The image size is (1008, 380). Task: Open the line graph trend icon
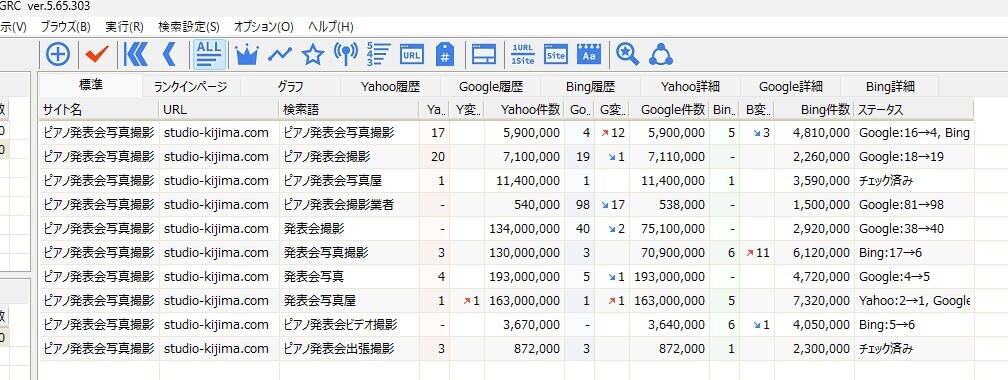[280, 55]
